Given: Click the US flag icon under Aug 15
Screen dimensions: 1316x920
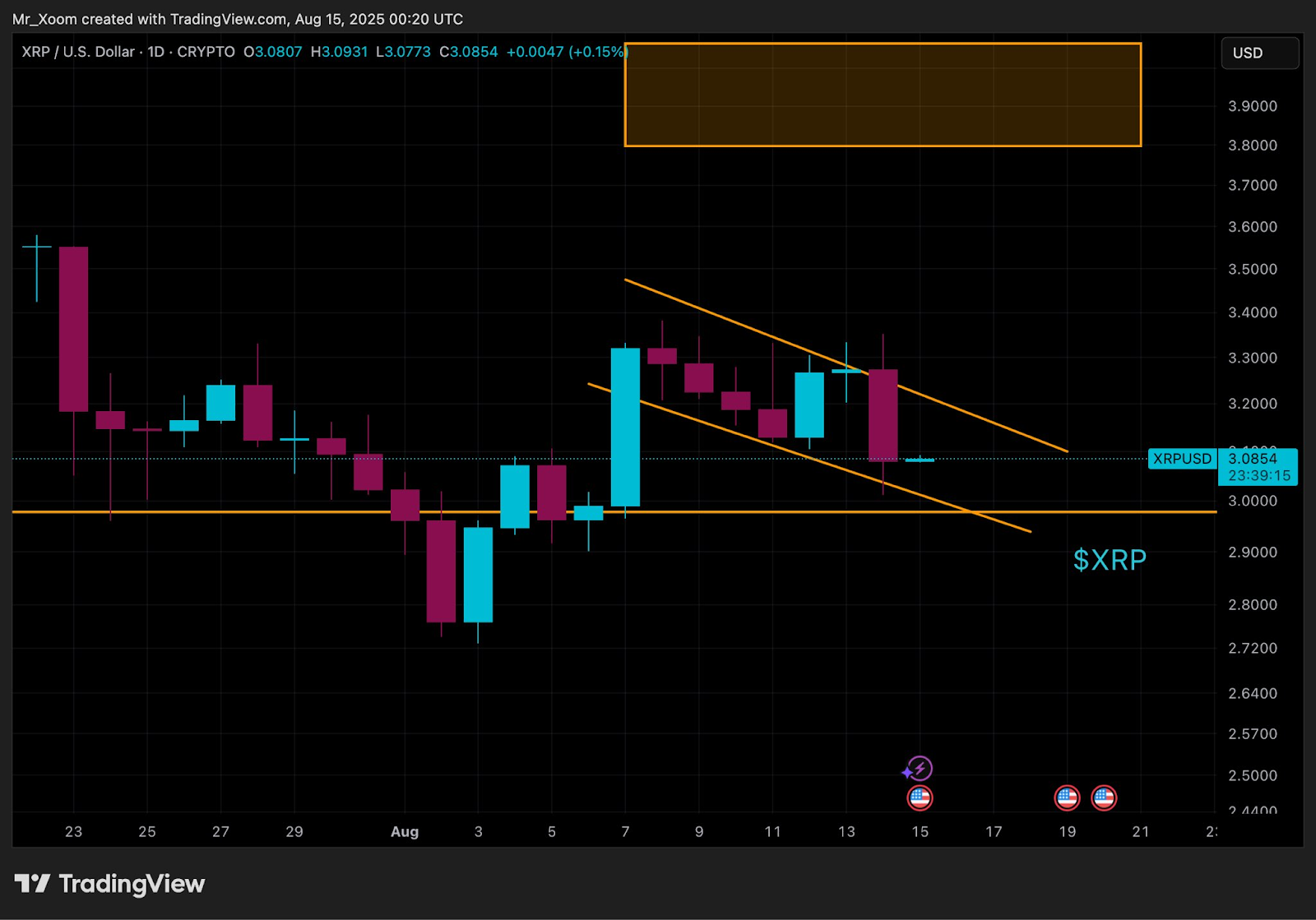Looking at the screenshot, I should 920,797.
